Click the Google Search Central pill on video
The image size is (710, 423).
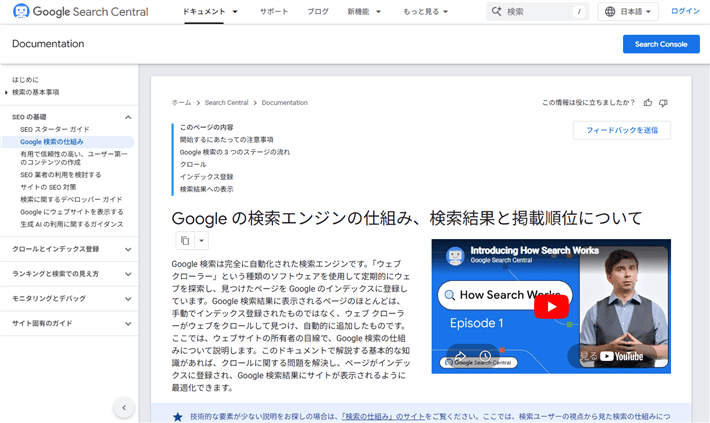(x=479, y=362)
